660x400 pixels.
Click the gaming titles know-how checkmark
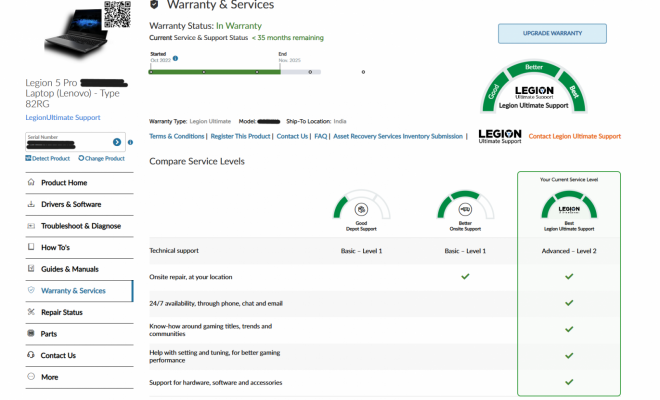(x=569, y=329)
